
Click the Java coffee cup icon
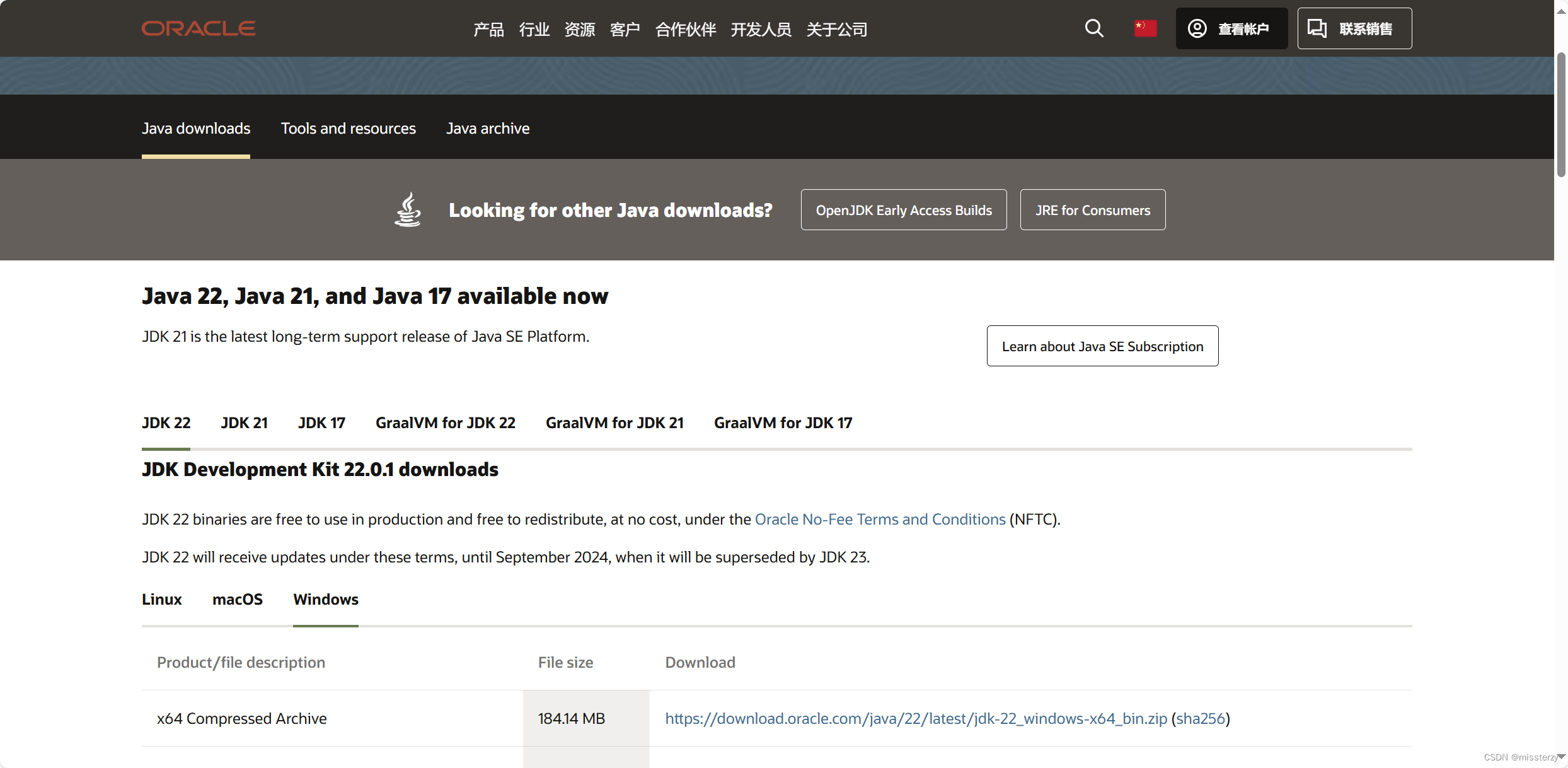pos(408,209)
